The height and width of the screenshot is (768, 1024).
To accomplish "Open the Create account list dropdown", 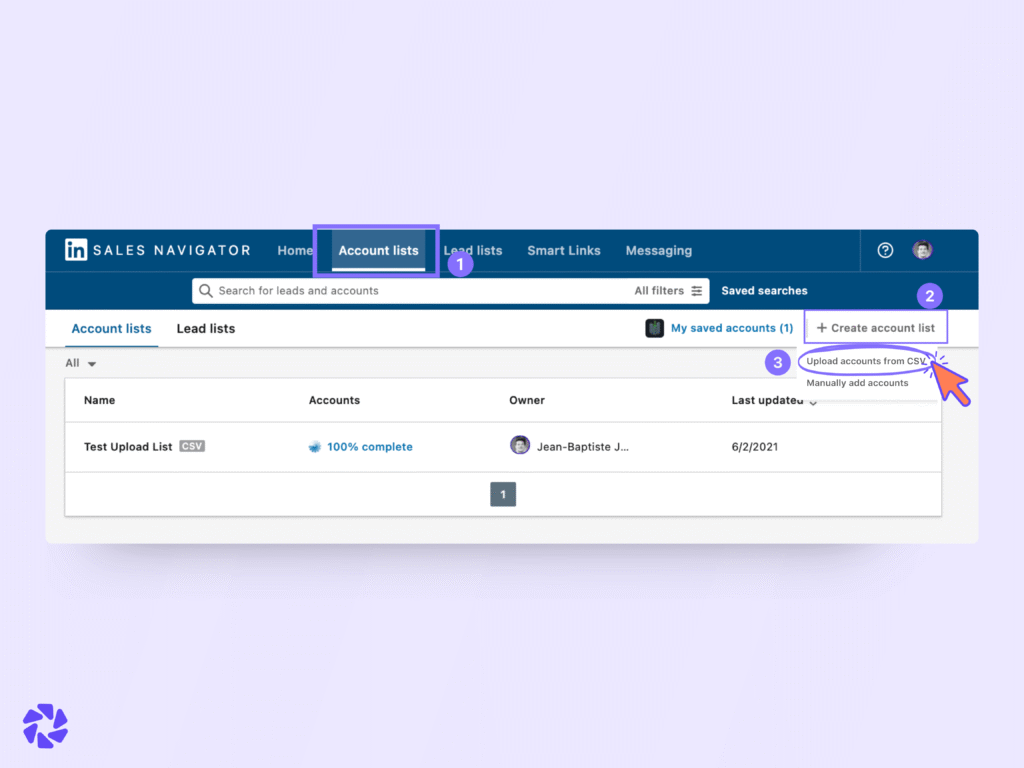I will 876,327.
